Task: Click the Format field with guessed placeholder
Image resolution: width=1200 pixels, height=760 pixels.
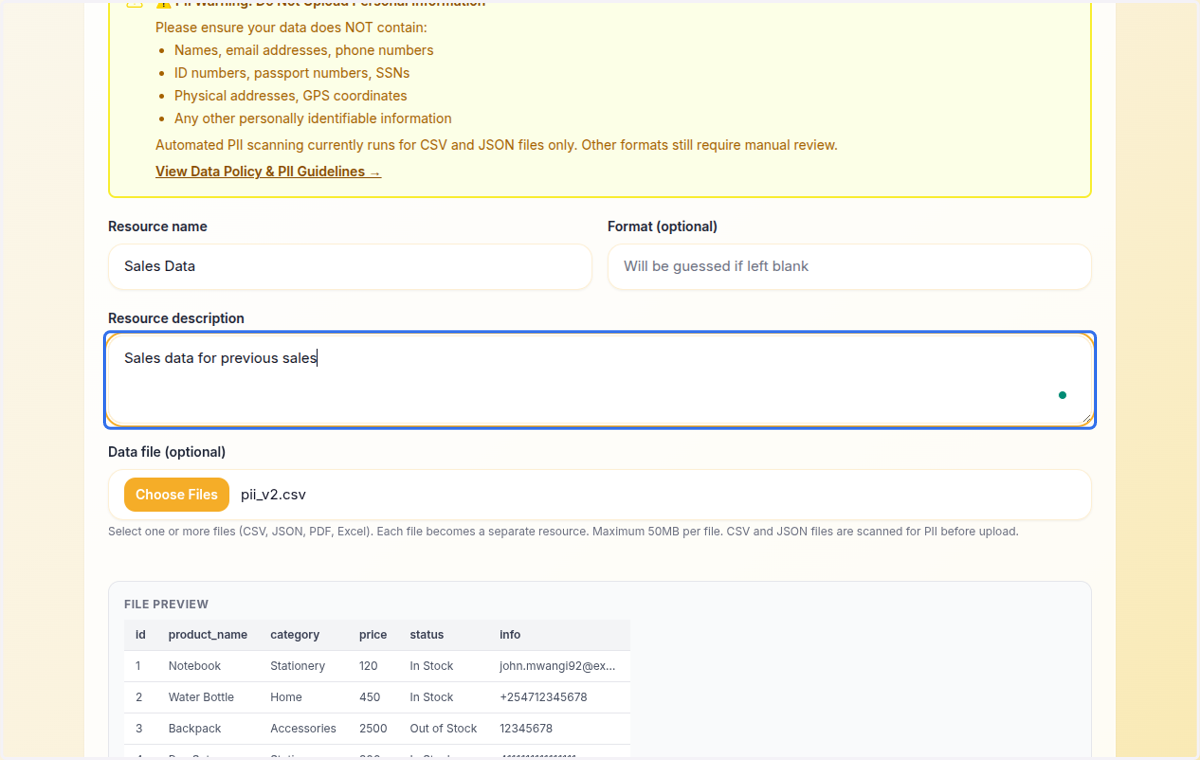Action: [849, 267]
